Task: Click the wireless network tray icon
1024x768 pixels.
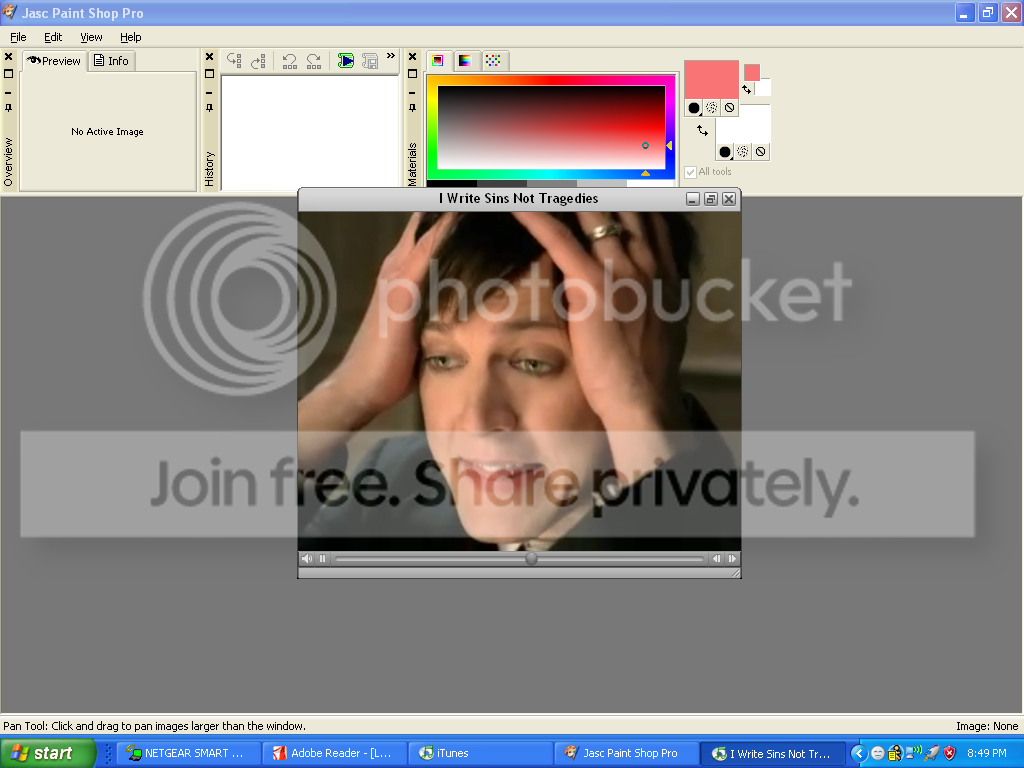Action: (913, 753)
